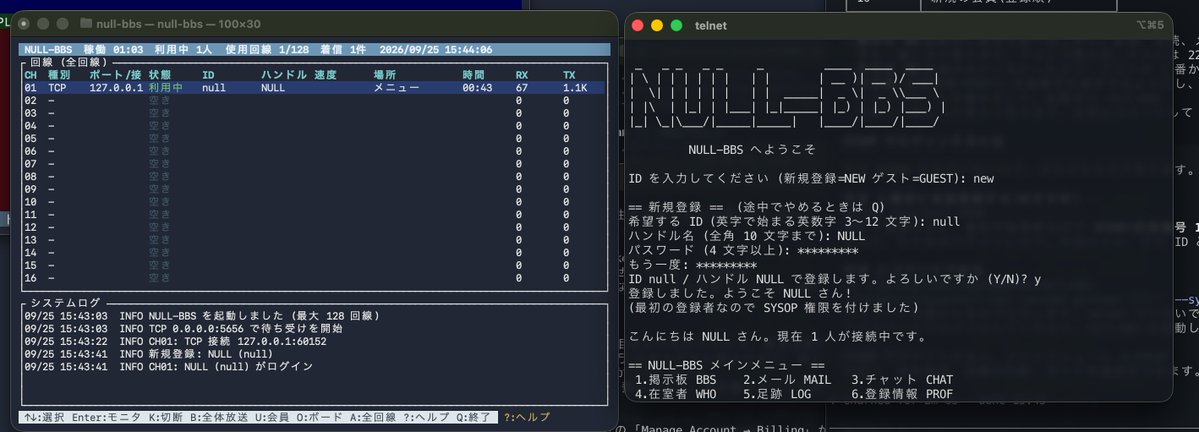Click the CH01: TCP 接続 127.0.0.1:60152 log line

coord(175,341)
